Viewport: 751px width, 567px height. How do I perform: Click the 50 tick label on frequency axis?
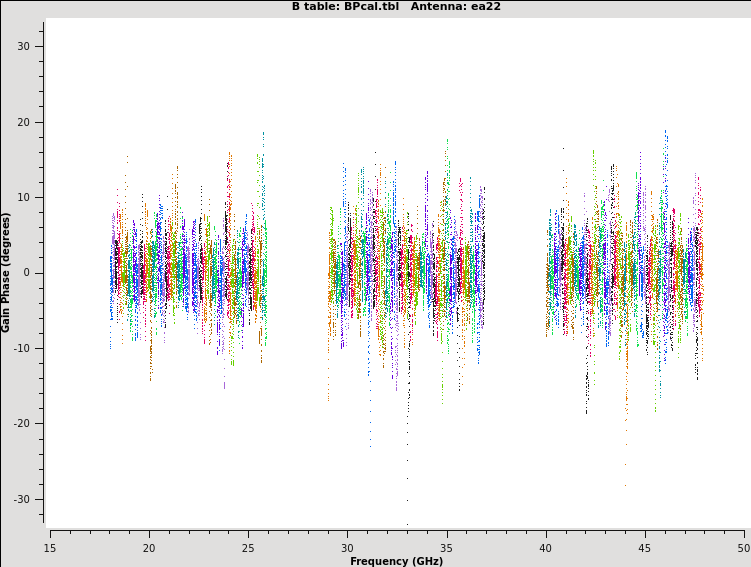tap(743, 547)
